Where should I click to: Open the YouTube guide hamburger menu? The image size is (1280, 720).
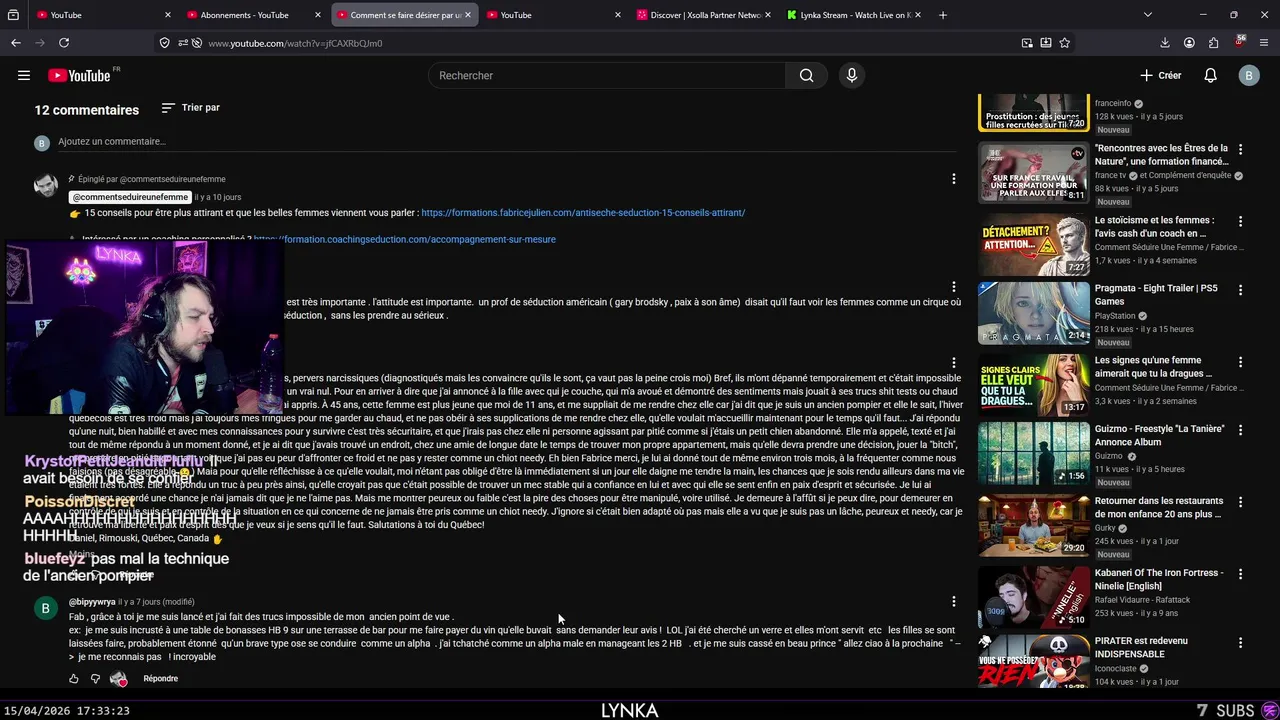24,75
